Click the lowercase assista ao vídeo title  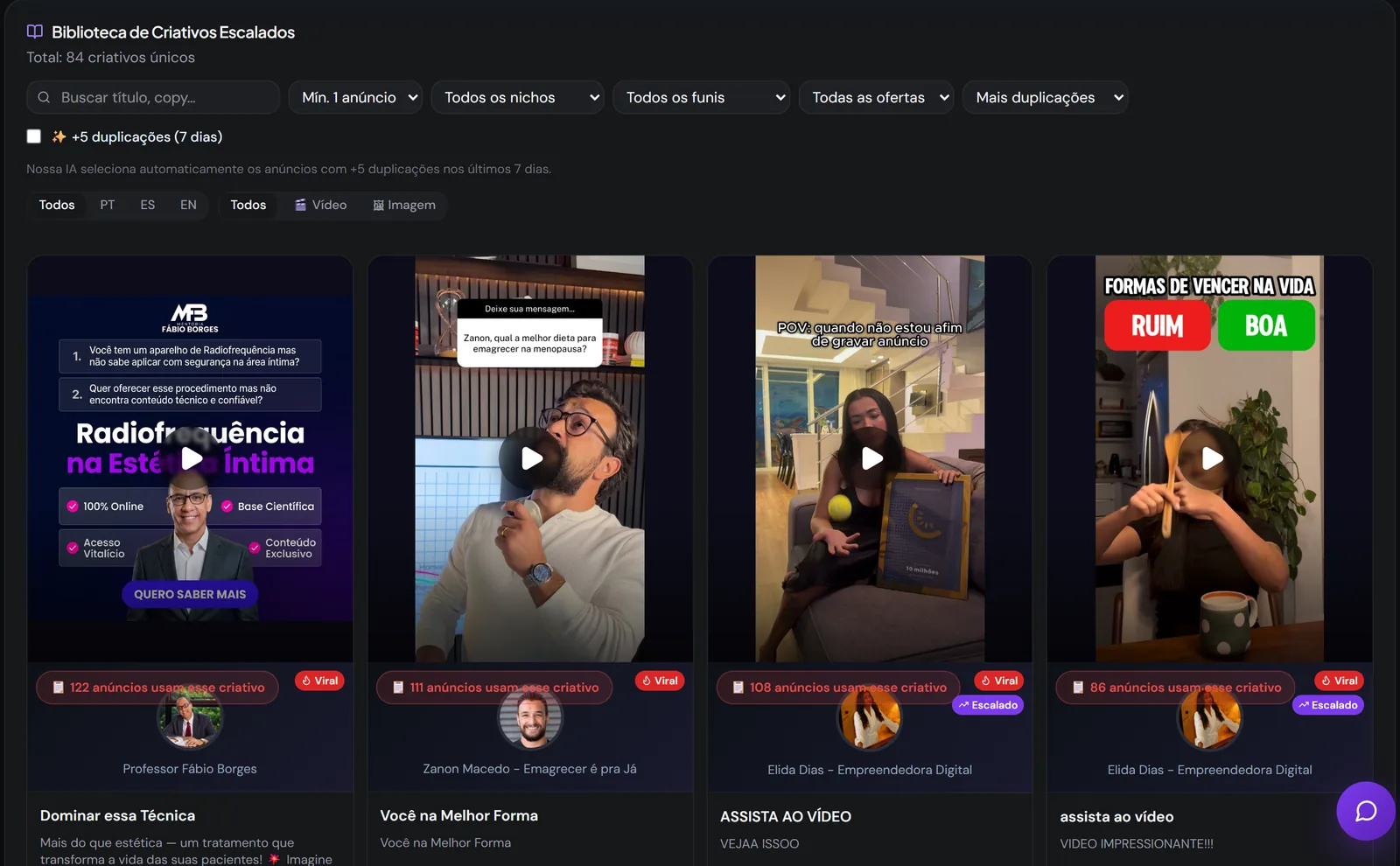coord(1117,816)
